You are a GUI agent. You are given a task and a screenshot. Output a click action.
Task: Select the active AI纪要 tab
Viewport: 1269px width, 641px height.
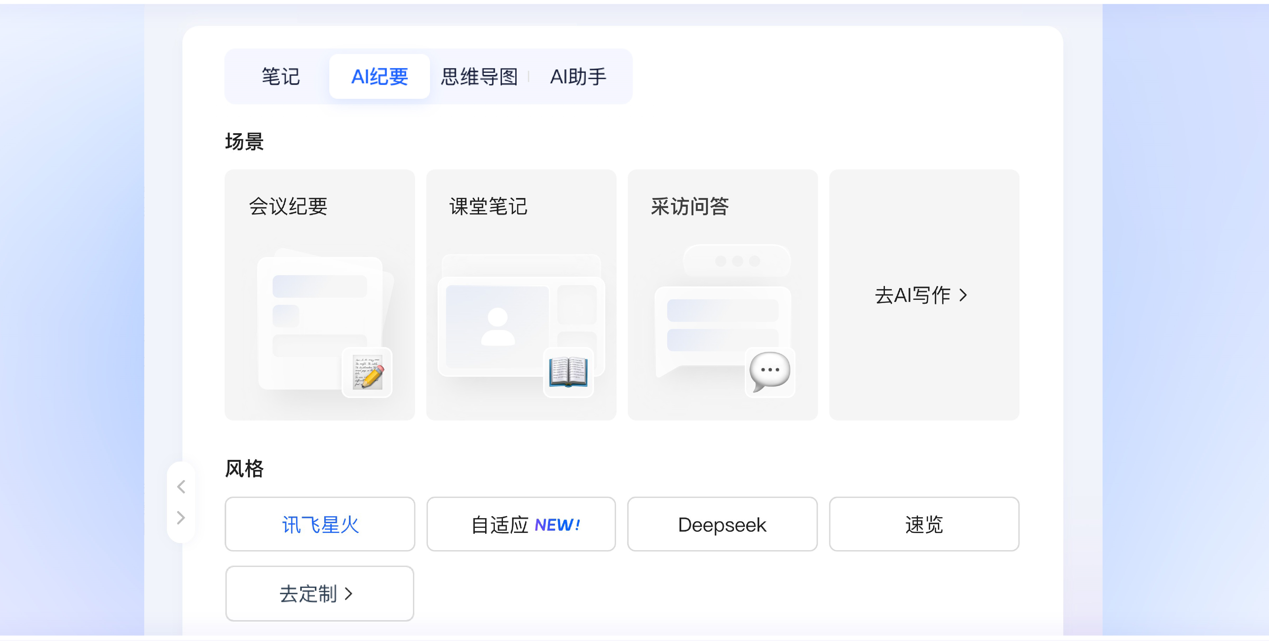point(379,77)
